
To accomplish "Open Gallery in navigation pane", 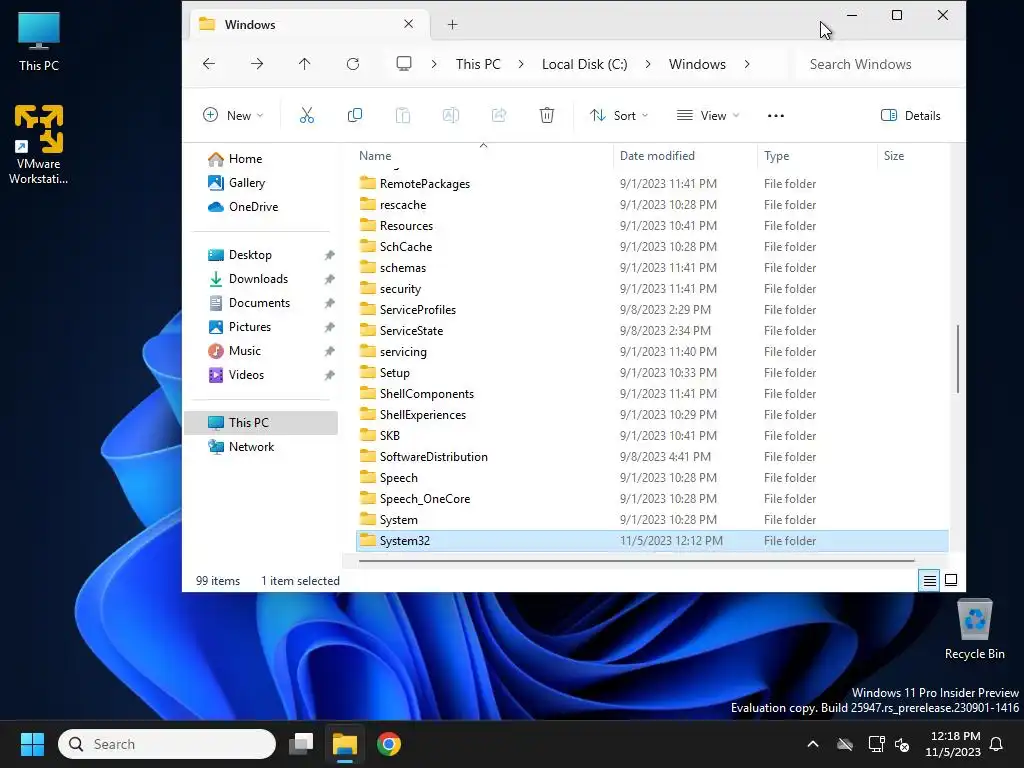I will click(261, 183).
